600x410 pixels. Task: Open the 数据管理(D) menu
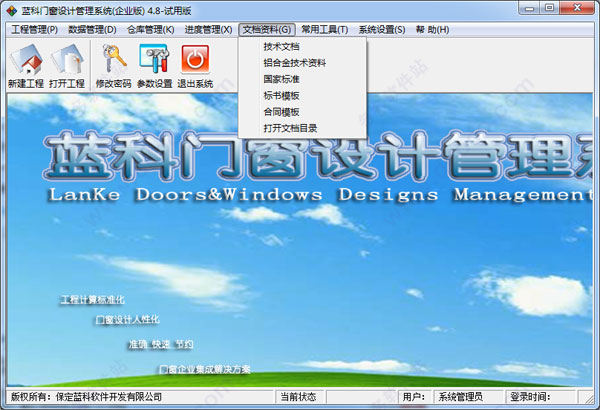92,29
